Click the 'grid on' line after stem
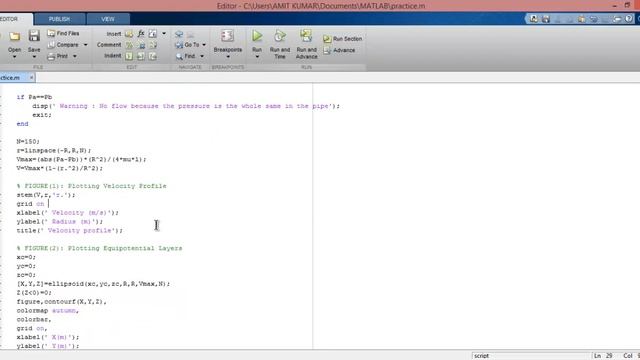Viewport: 640px width, 360px height. pos(30,204)
